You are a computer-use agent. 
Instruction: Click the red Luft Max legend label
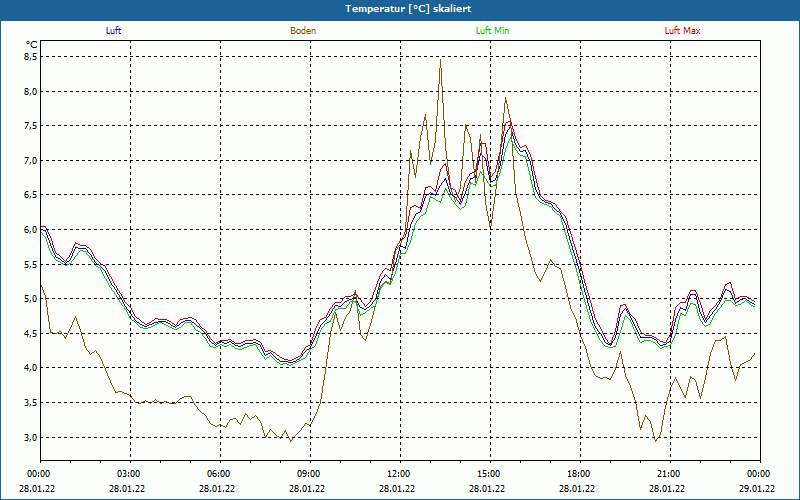[x=682, y=31]
